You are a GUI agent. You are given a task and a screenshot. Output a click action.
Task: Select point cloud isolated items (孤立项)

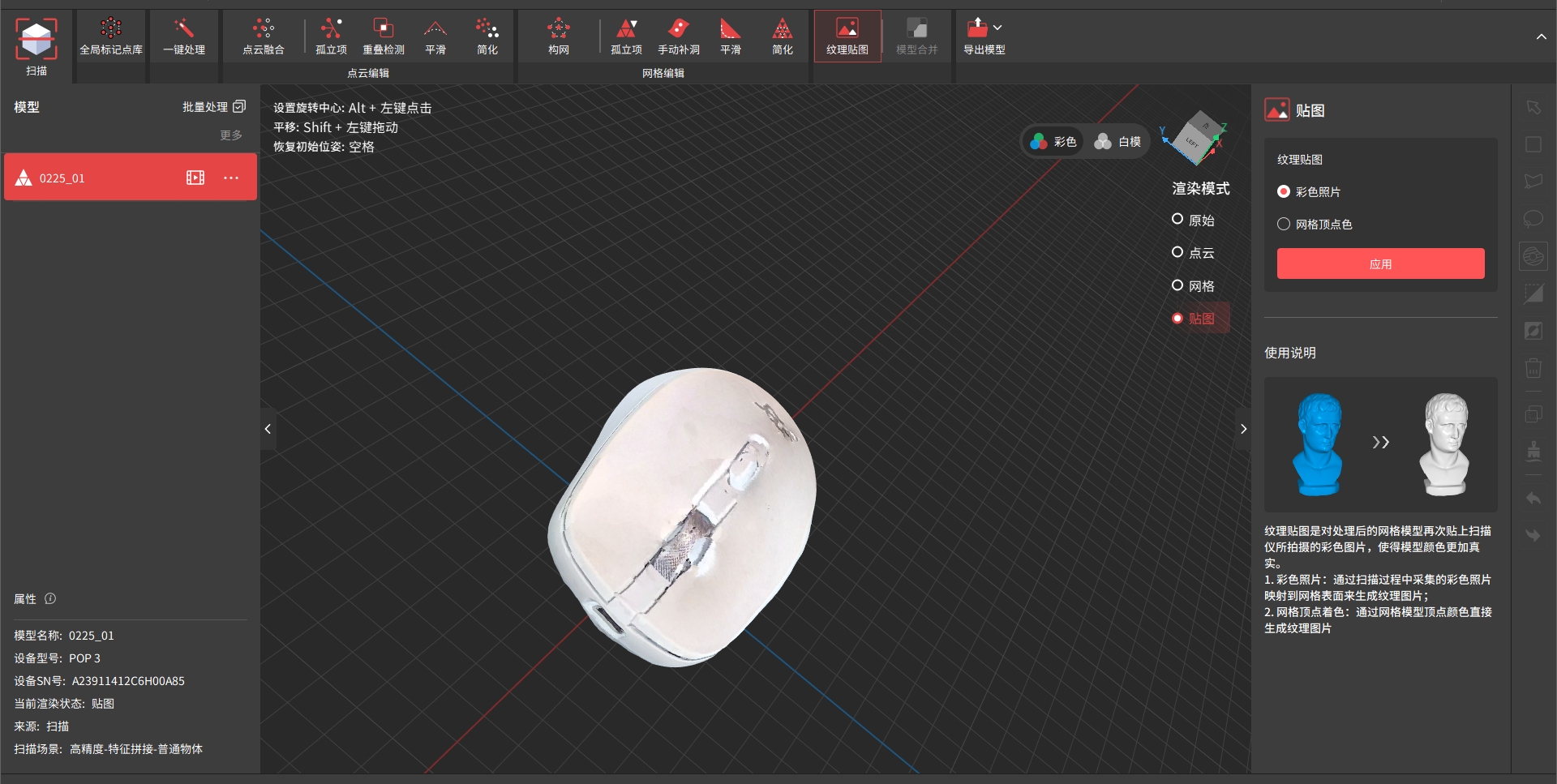click(331, 38)
